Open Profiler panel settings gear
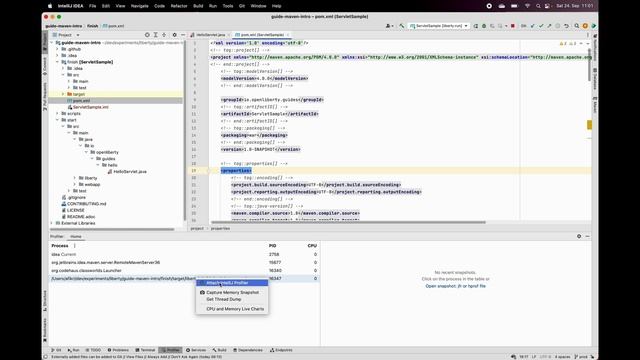This screenshot has width=640, height=360. coord(579,236)
